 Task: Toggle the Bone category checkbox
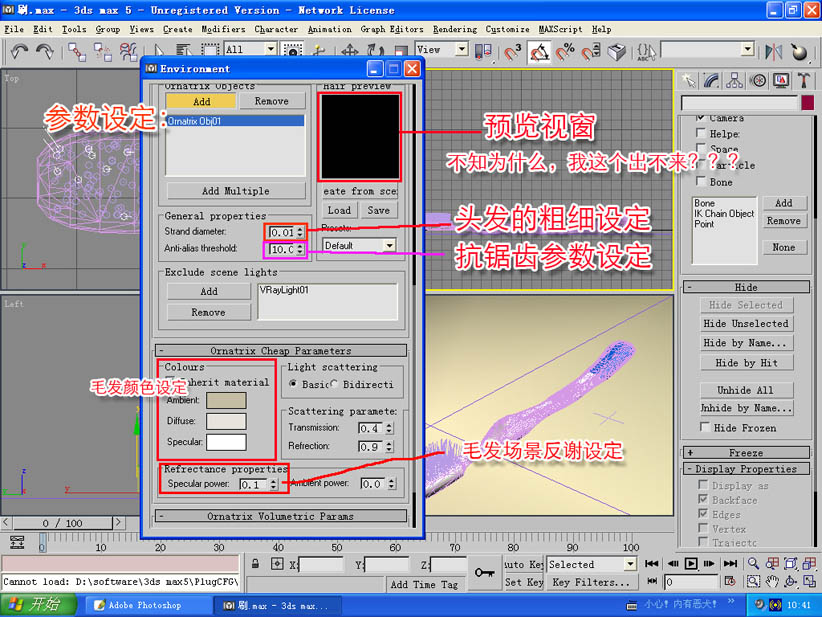[700, 181]
